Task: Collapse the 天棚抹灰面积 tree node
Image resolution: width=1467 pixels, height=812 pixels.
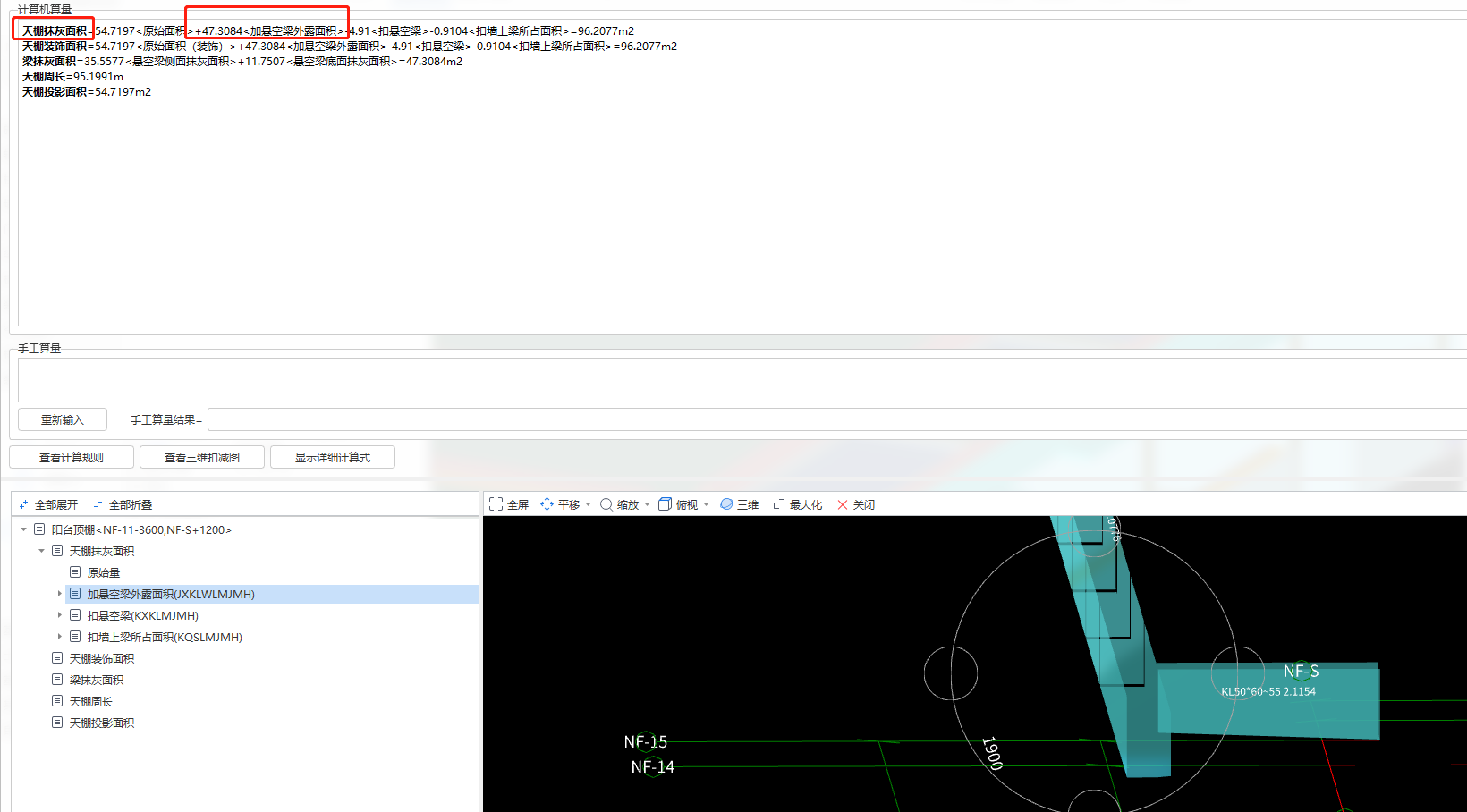Action: [x=41, y=551]
